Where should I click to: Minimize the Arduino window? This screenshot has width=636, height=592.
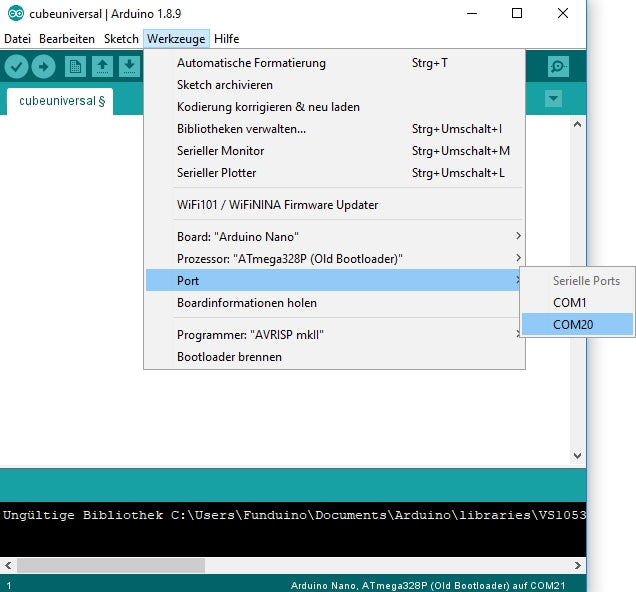tap(472, 13)
